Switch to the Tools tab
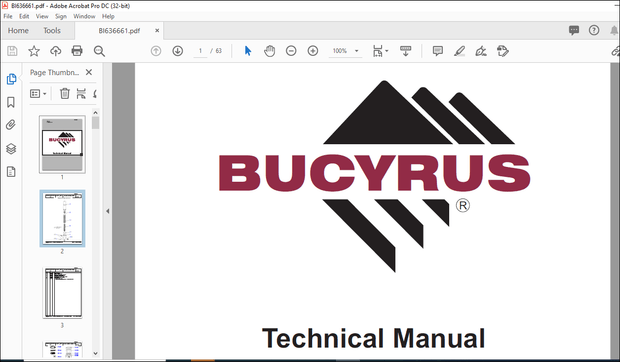Screen dimensions: 620x362 coord(52,30)
